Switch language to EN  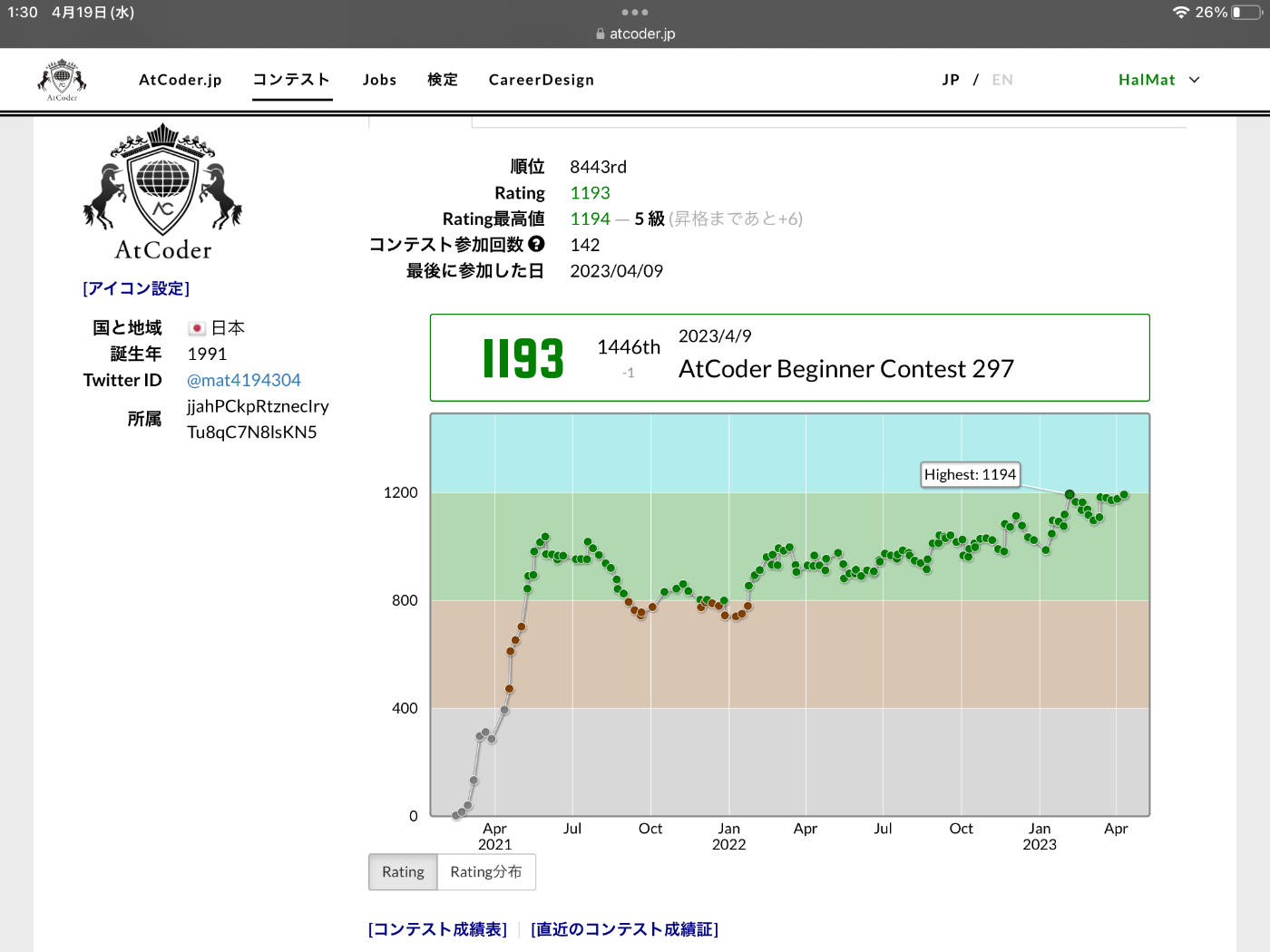[x=1002, y=80]
